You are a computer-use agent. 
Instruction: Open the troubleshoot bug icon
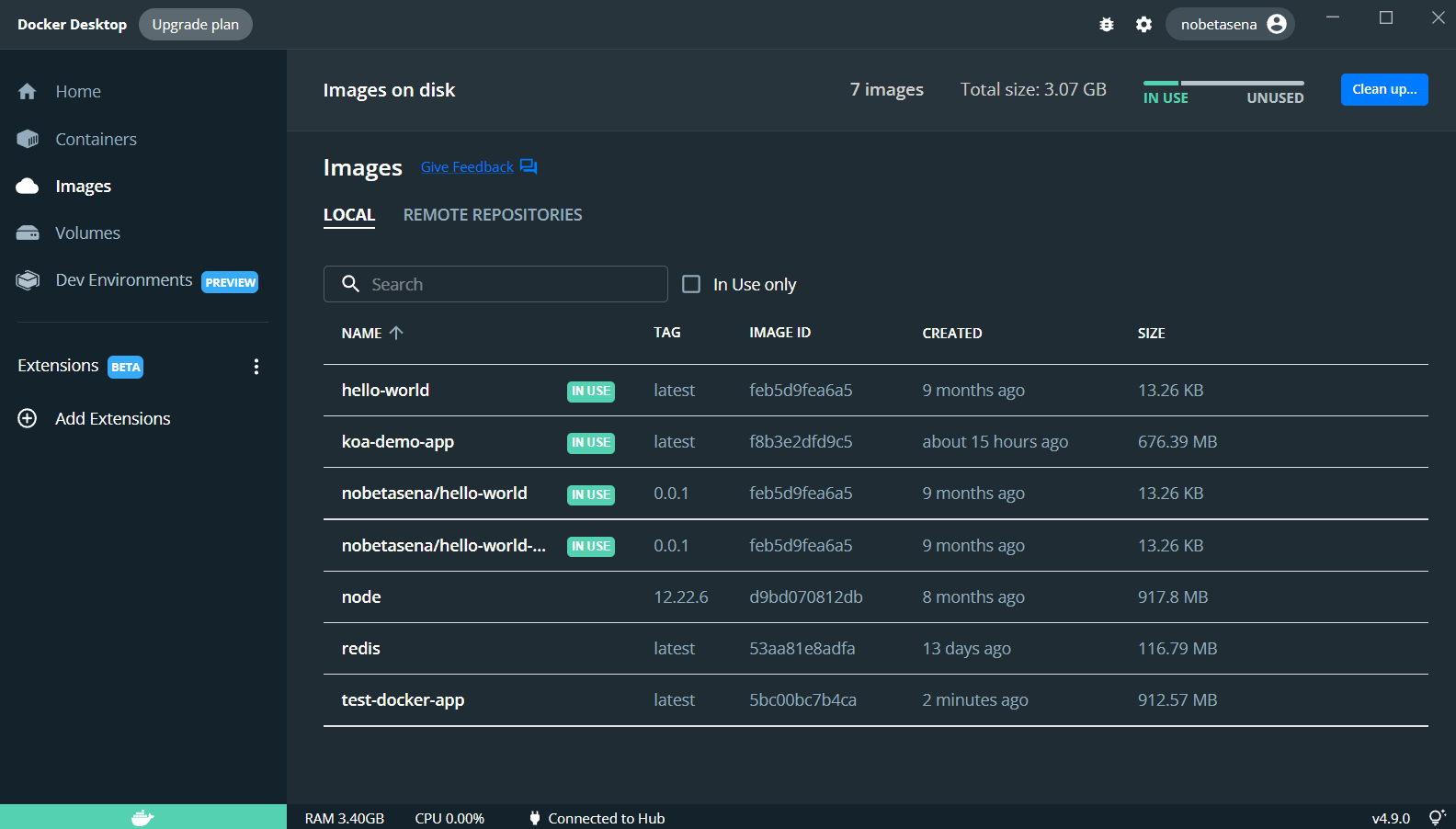[x=1107, y=25]
